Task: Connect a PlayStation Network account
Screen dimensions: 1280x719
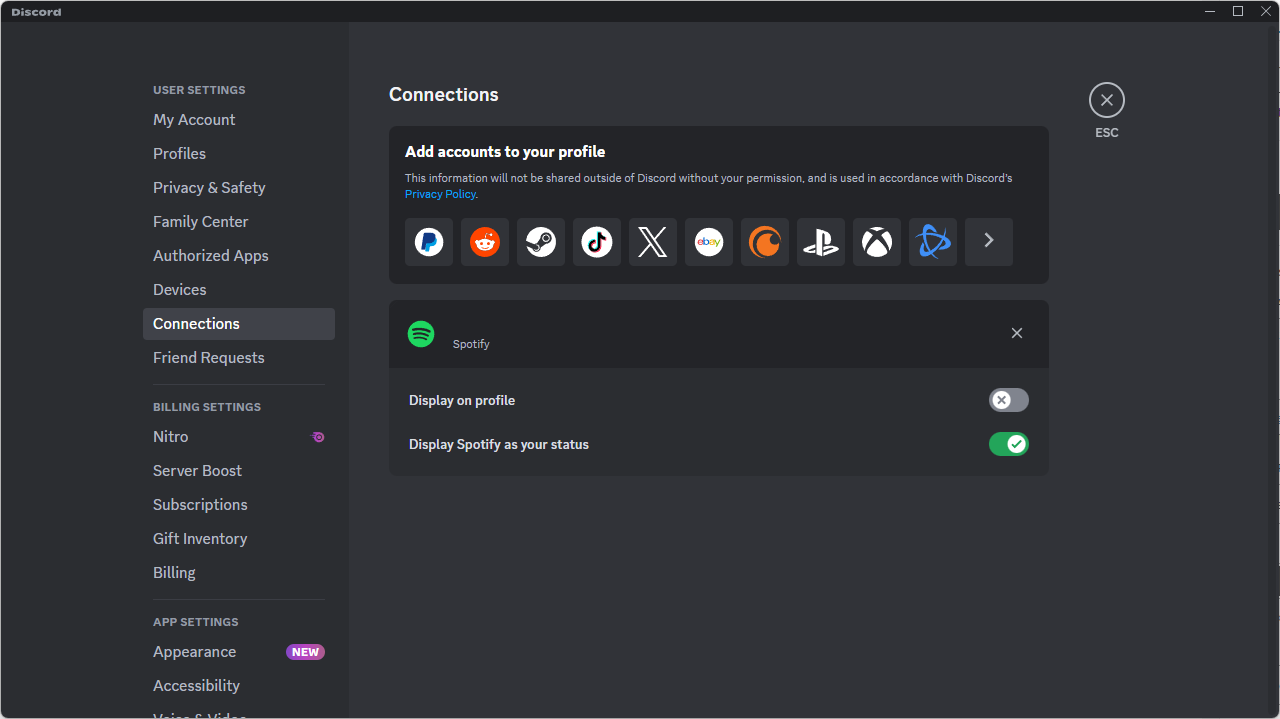Action: (x=821, y=242)
